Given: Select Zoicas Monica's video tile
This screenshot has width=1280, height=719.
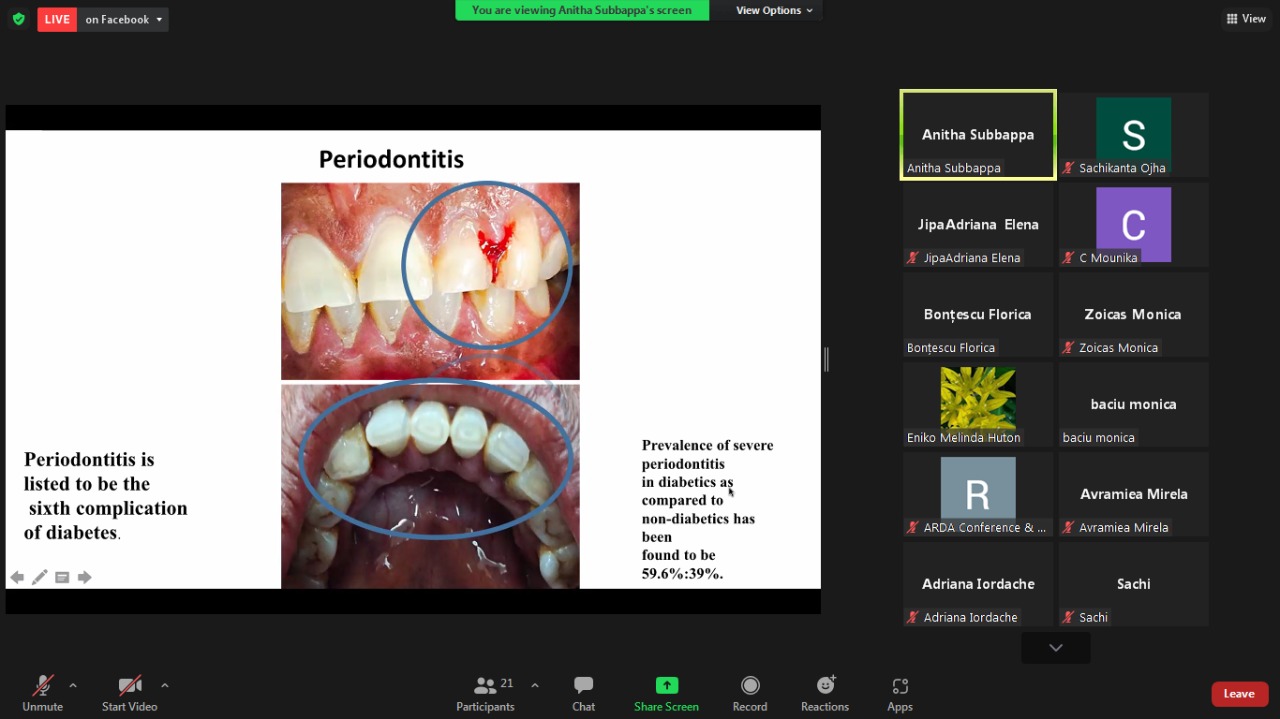Looking at the screenshot, I should [1133, 315].
